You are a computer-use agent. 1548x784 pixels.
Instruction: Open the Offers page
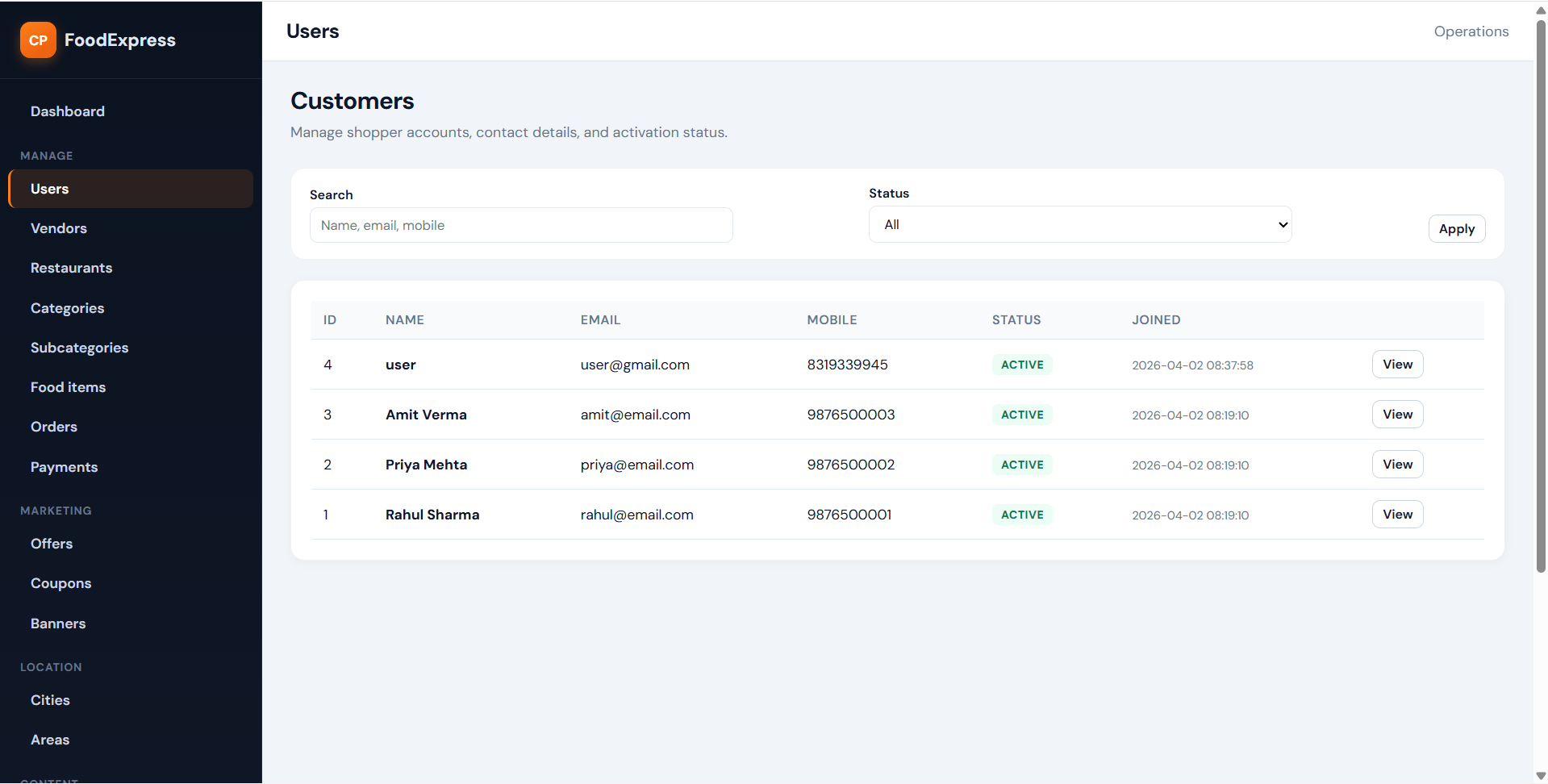pyautogui.click(x=52, y=544)
